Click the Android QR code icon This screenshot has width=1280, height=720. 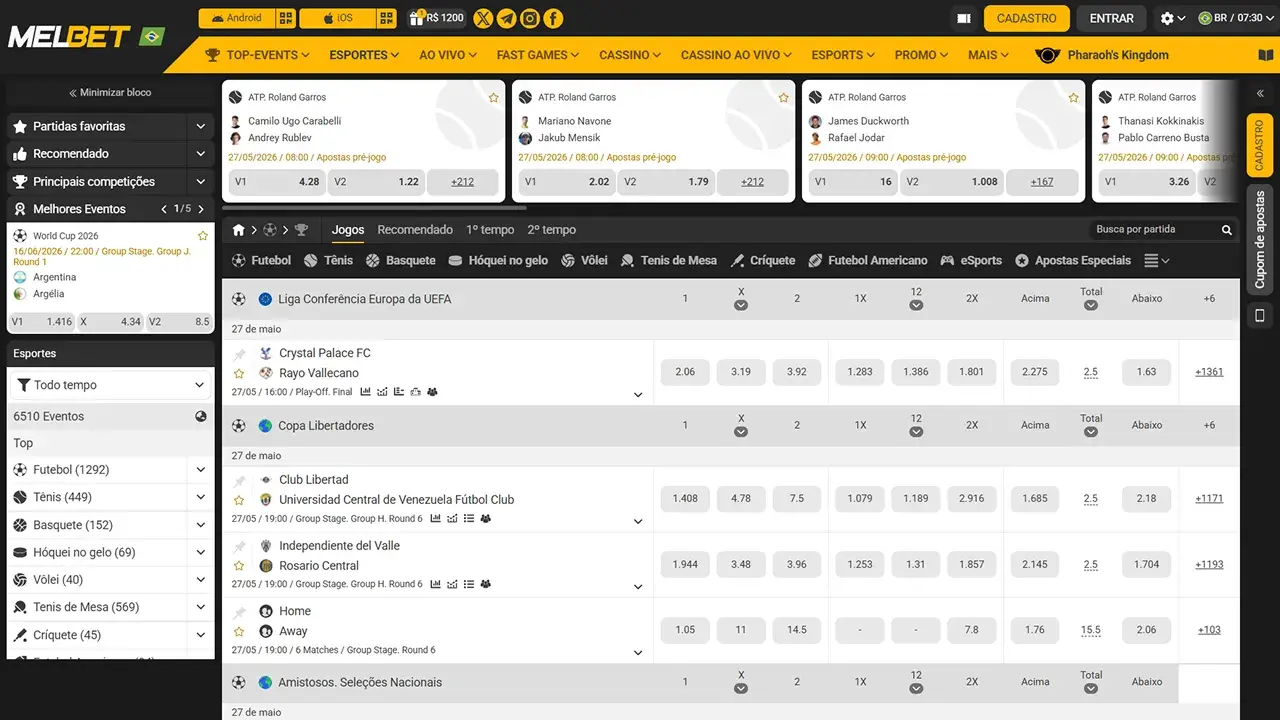(x=286, y=18)
